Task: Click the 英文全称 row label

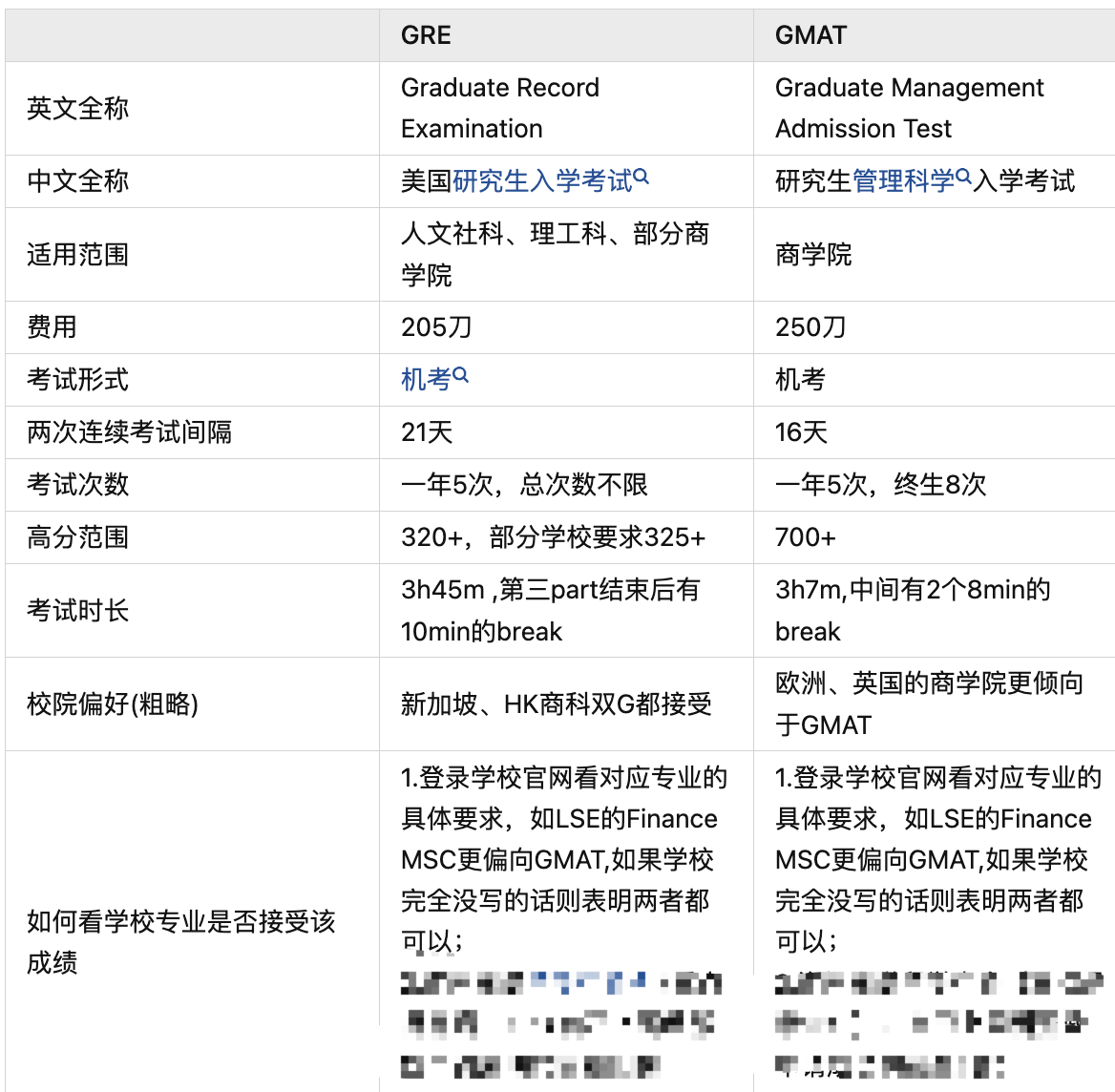Action: [x=77, y=109]
